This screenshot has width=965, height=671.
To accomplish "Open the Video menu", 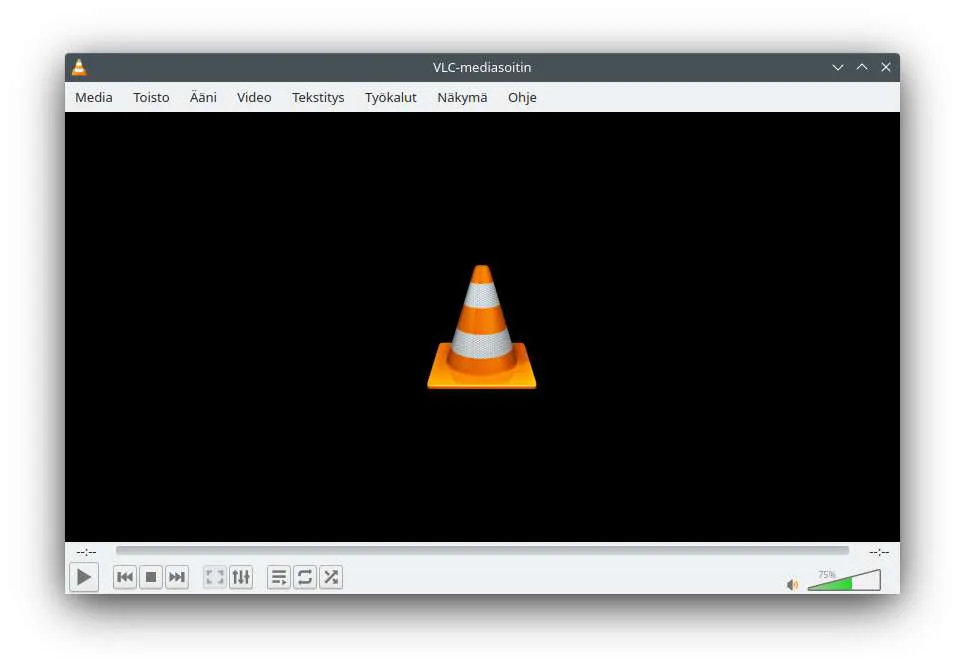I will (254, 97).
